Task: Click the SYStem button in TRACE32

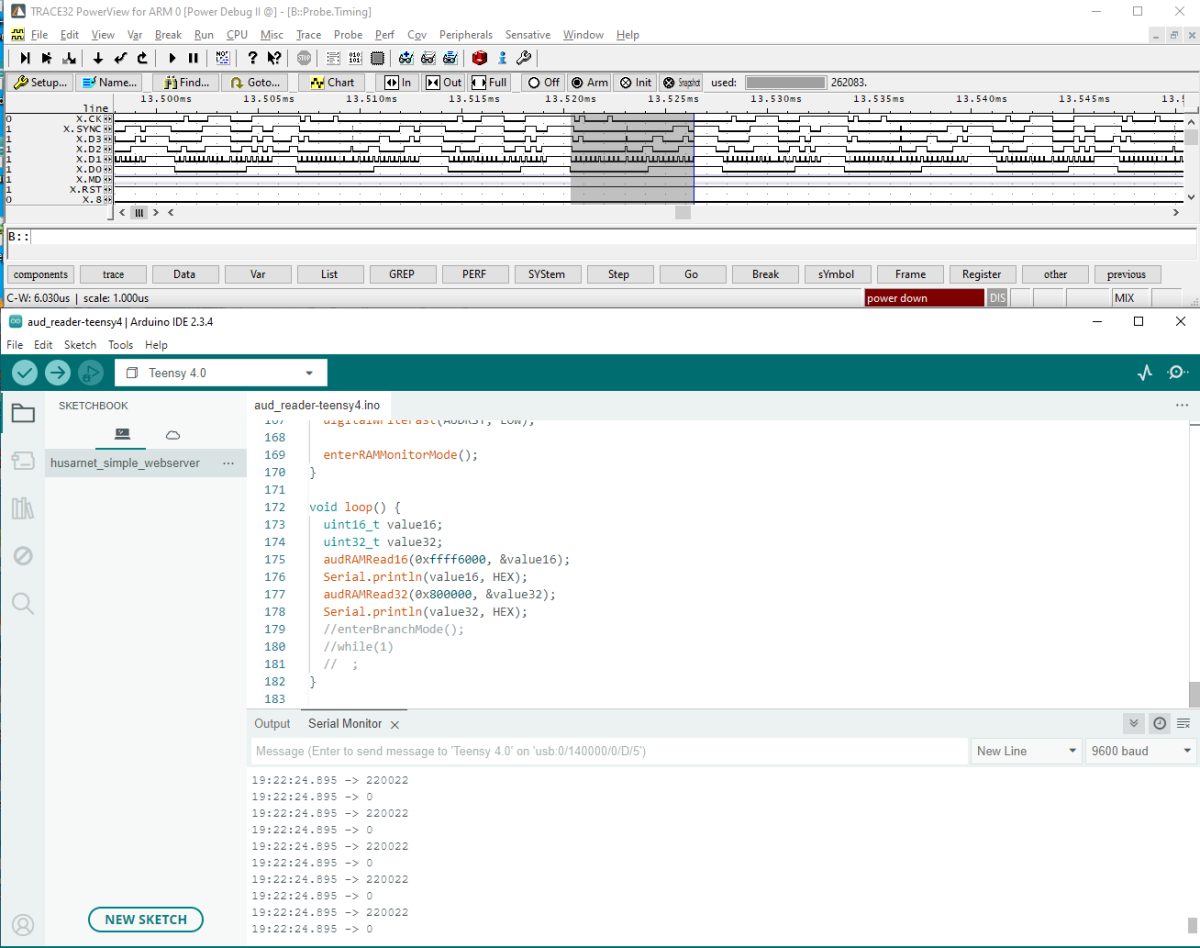Action: [x=547, y=273]
